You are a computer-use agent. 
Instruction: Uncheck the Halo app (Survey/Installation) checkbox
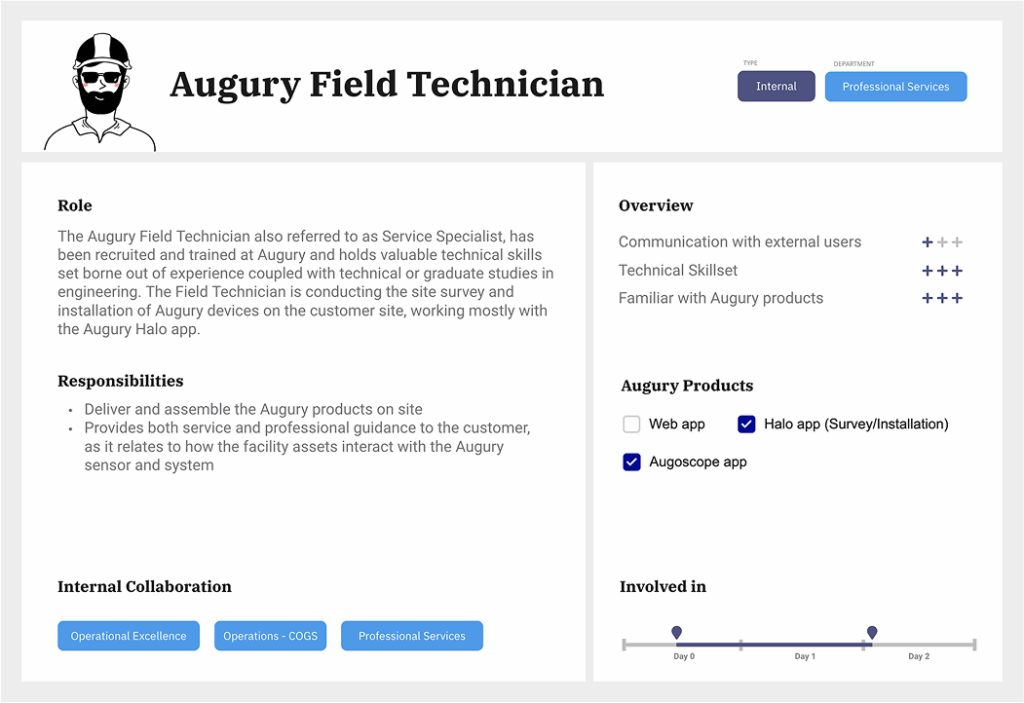coord(746,424)
